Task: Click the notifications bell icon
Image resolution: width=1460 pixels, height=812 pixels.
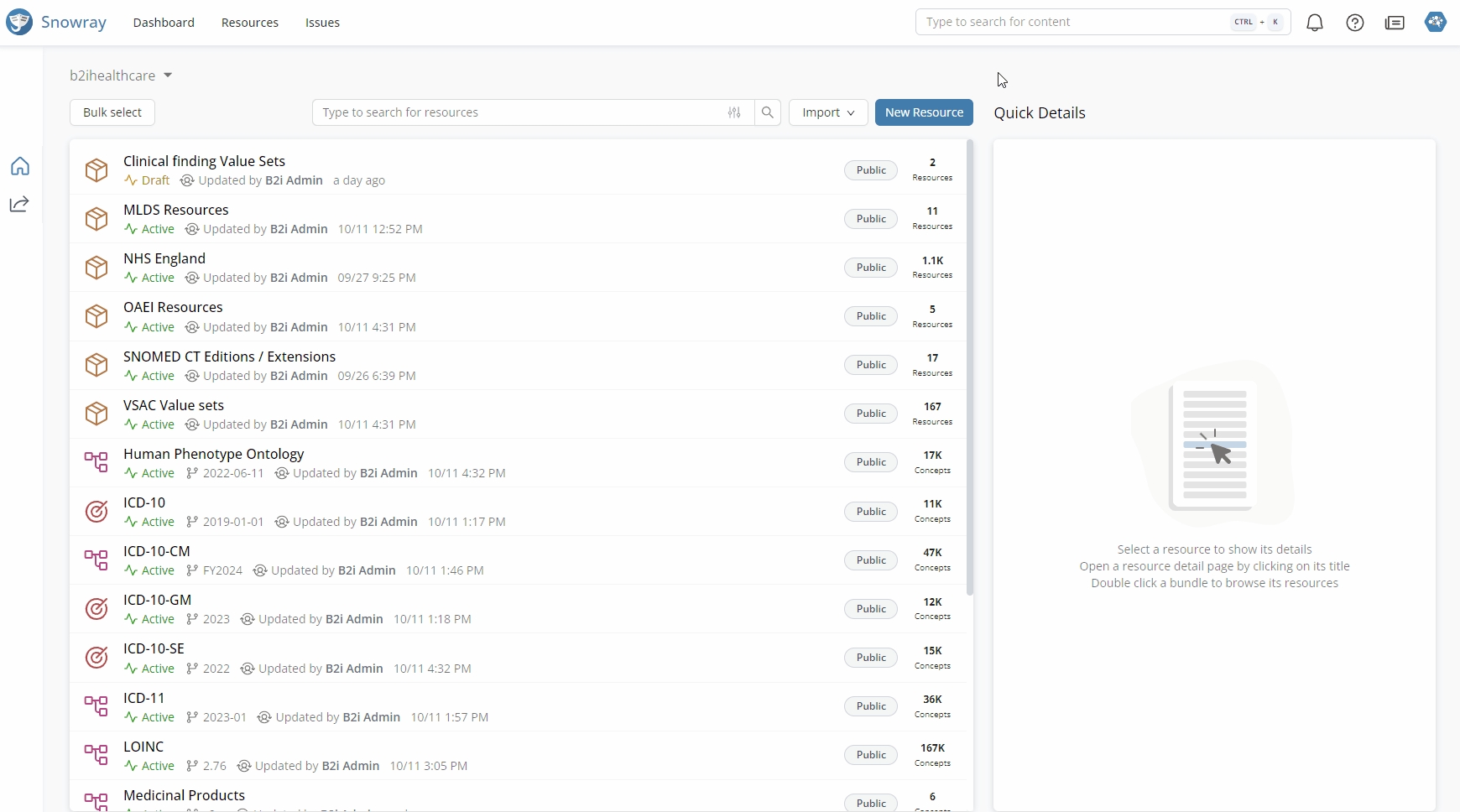Action: point(1315,23)
